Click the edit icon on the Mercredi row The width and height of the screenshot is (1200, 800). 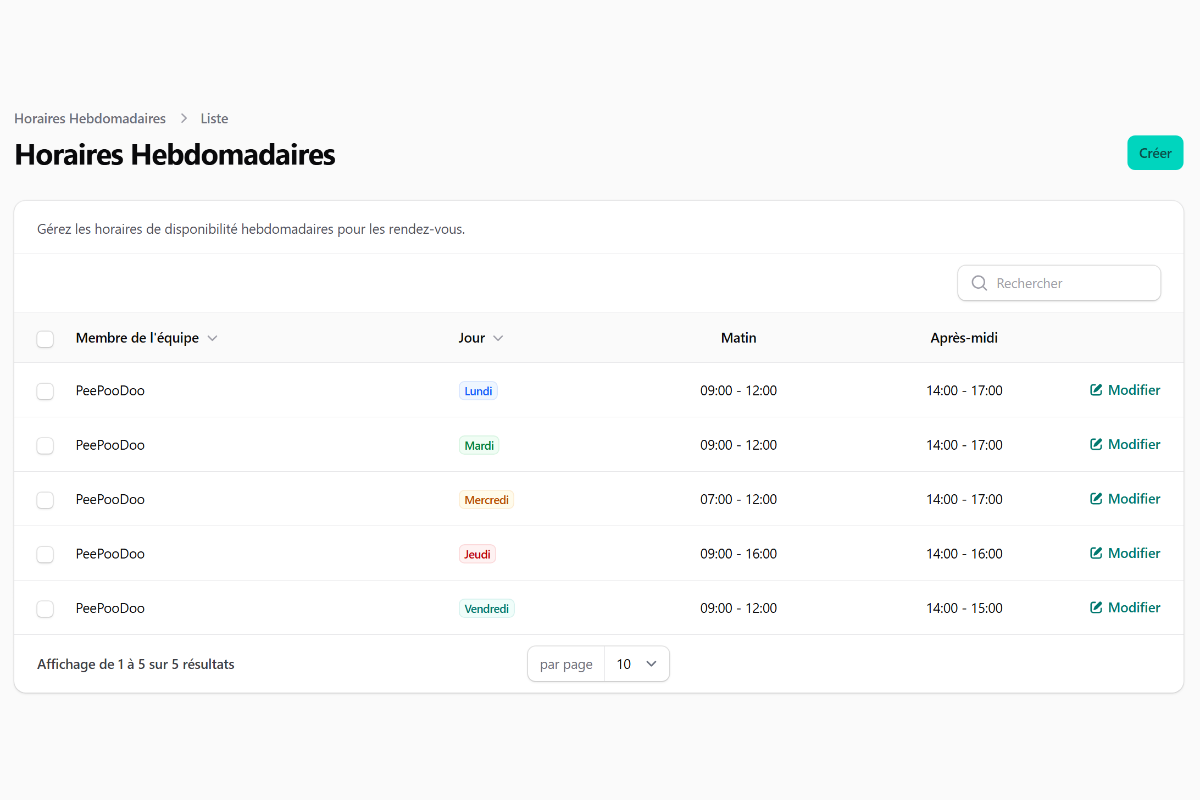pos(1098,498)
